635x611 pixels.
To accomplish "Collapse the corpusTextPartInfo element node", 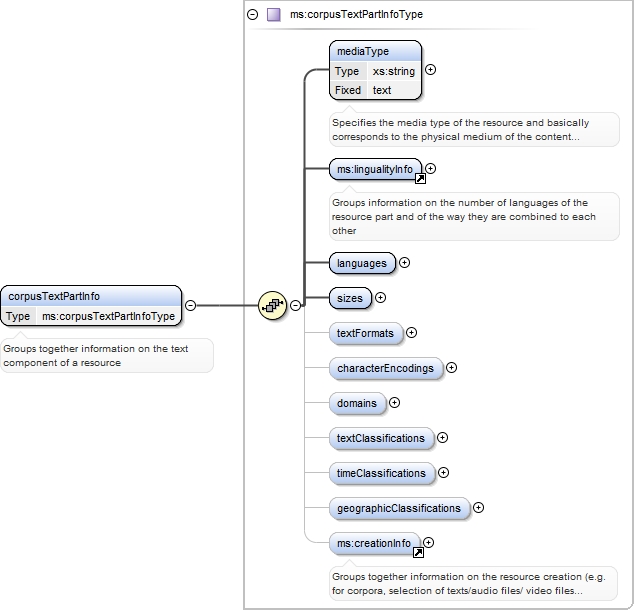I will (x=190, y=306).
